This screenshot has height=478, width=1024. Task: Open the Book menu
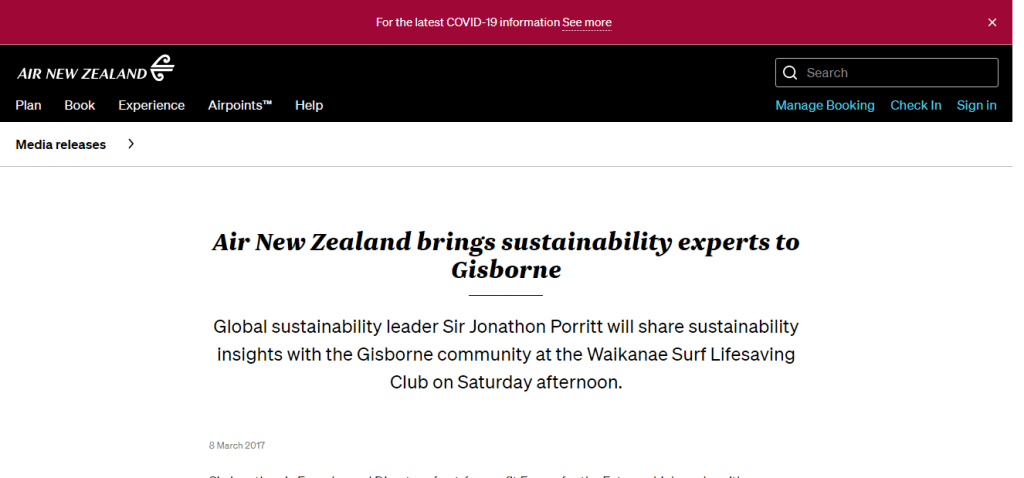click(x=80, y=105)
